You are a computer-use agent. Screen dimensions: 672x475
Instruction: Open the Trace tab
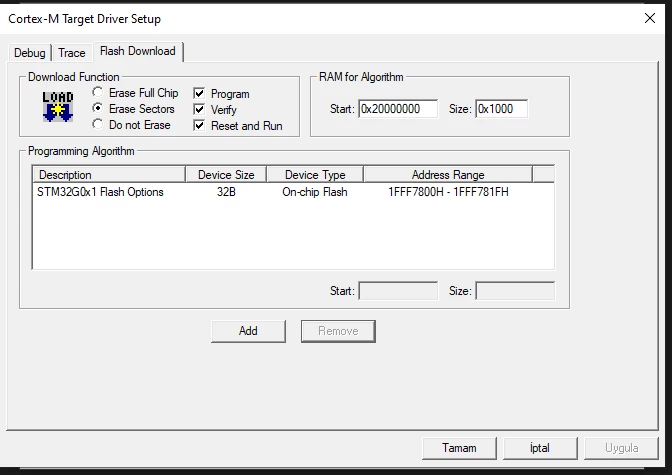tap(72, 53)
